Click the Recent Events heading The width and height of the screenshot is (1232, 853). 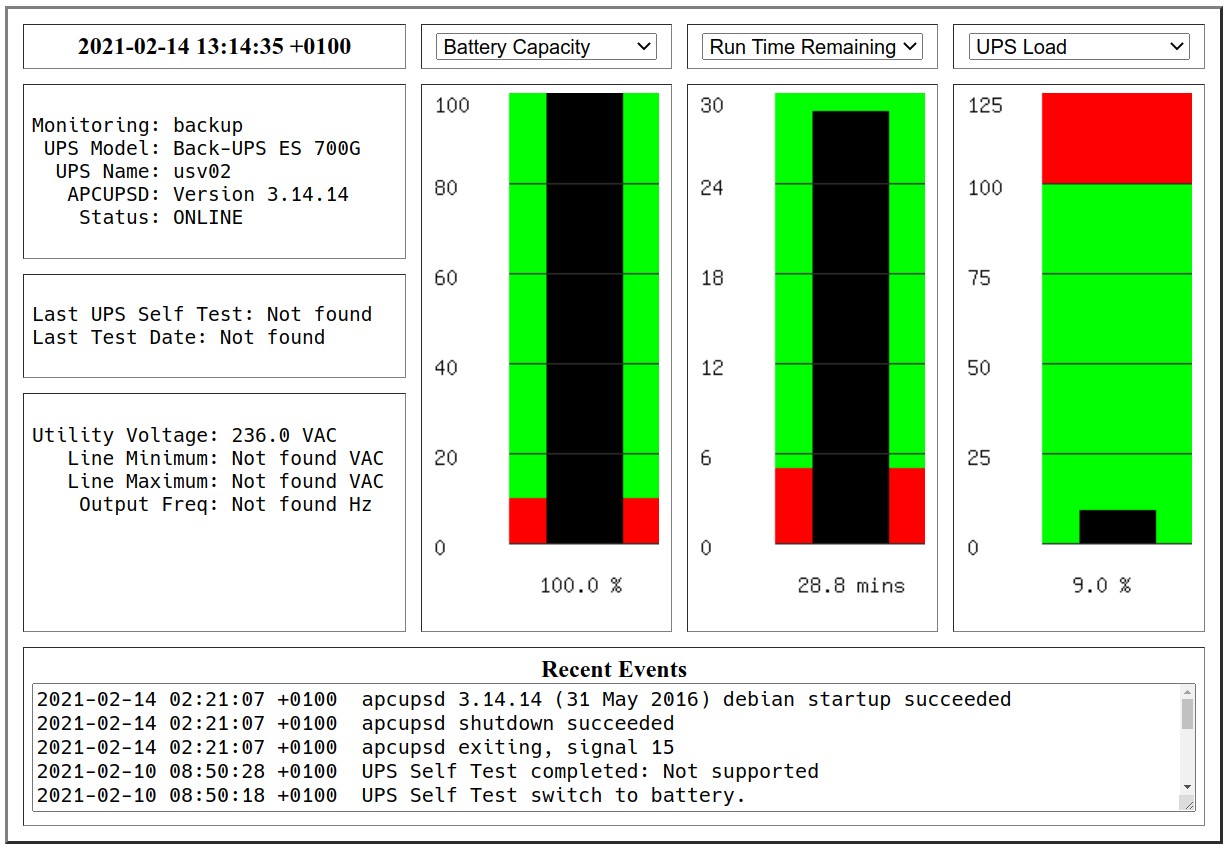(x=614, y=669)
